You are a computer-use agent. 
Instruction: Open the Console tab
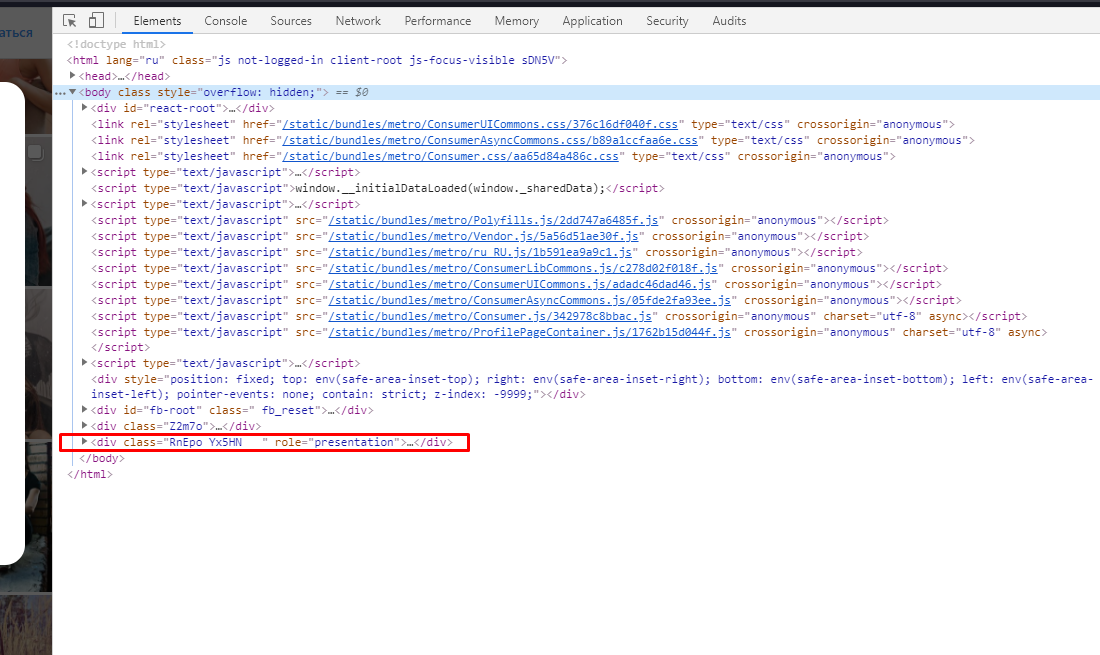(x=225, y=21)
